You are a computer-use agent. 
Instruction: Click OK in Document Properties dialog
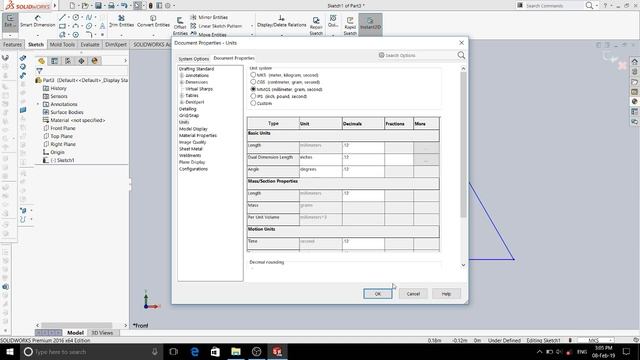coord(378,293)
